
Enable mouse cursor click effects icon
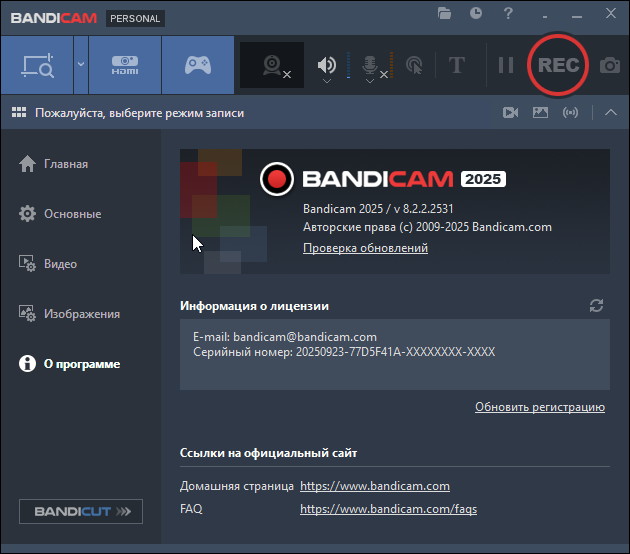point(414,66)
